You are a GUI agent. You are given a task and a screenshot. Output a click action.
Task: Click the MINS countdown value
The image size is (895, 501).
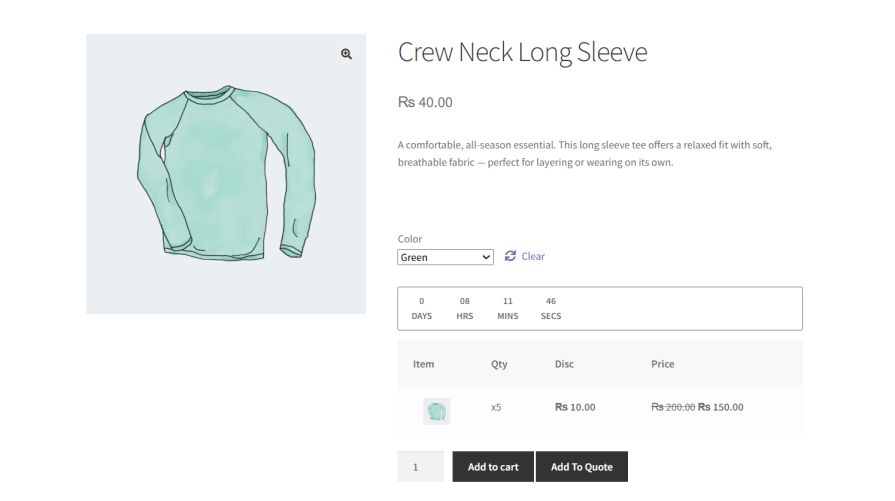[508, 301]
